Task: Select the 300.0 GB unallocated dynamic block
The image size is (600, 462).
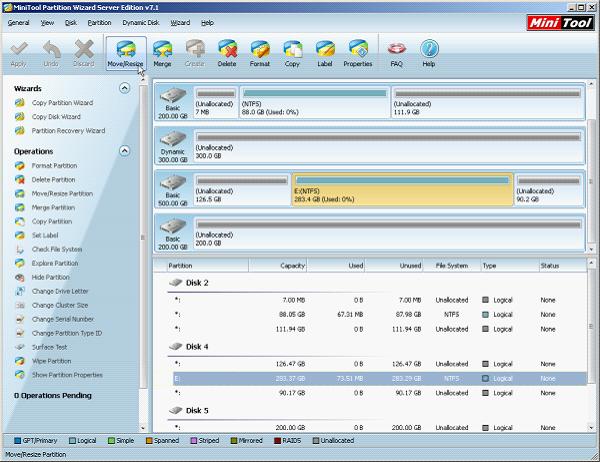Action: [x=389, y=146]
